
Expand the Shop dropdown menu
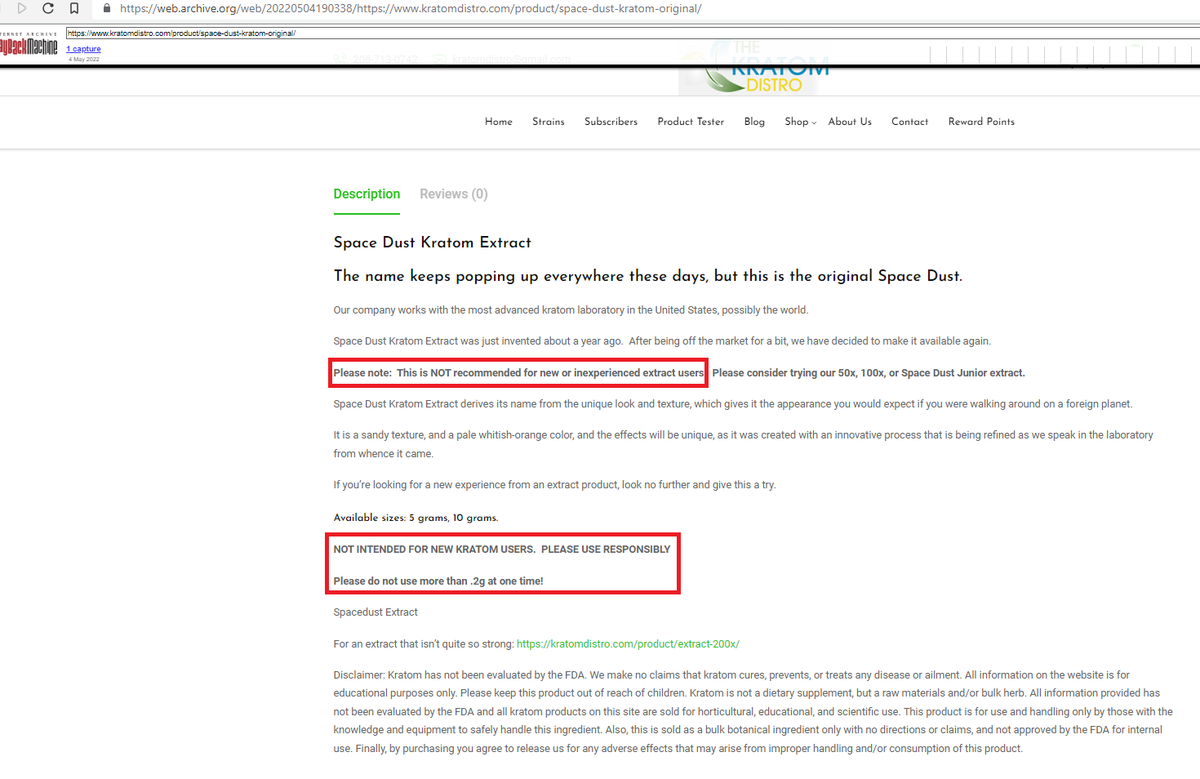coord(800,122)
